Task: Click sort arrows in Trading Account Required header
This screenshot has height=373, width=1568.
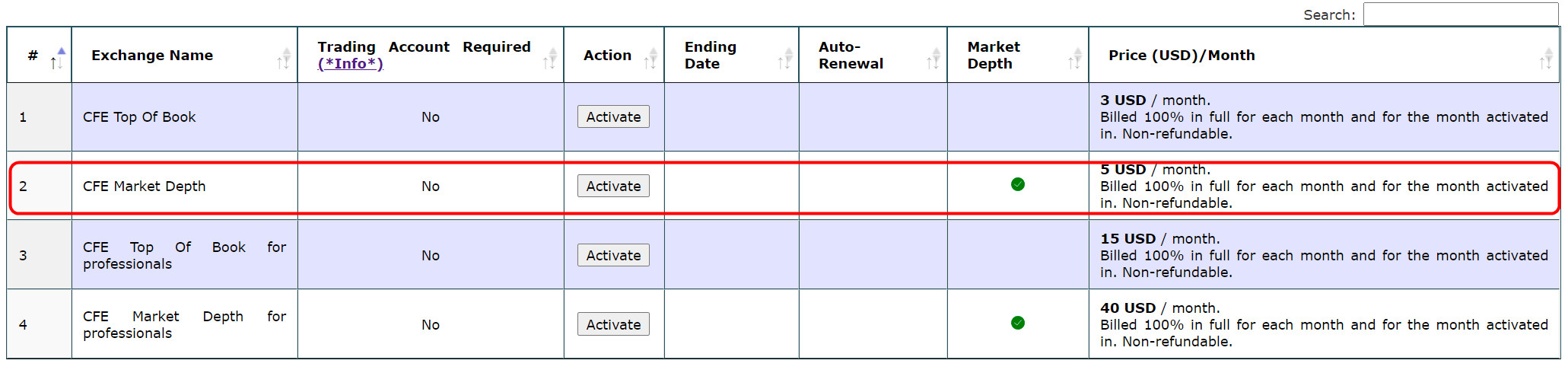Action: click(x=549, y=58)
